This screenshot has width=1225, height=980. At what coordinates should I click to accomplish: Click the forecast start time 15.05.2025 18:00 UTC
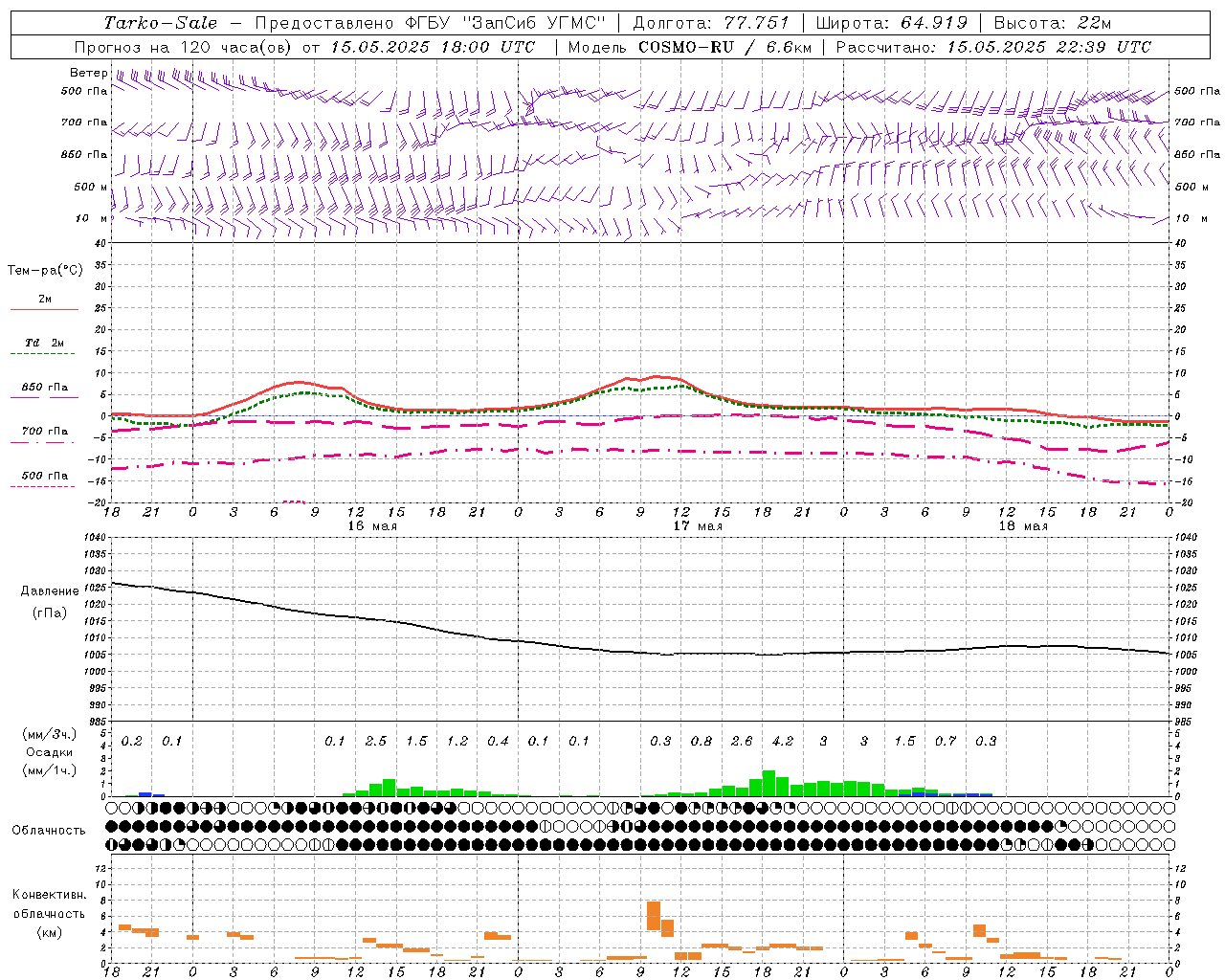(433, 47)
